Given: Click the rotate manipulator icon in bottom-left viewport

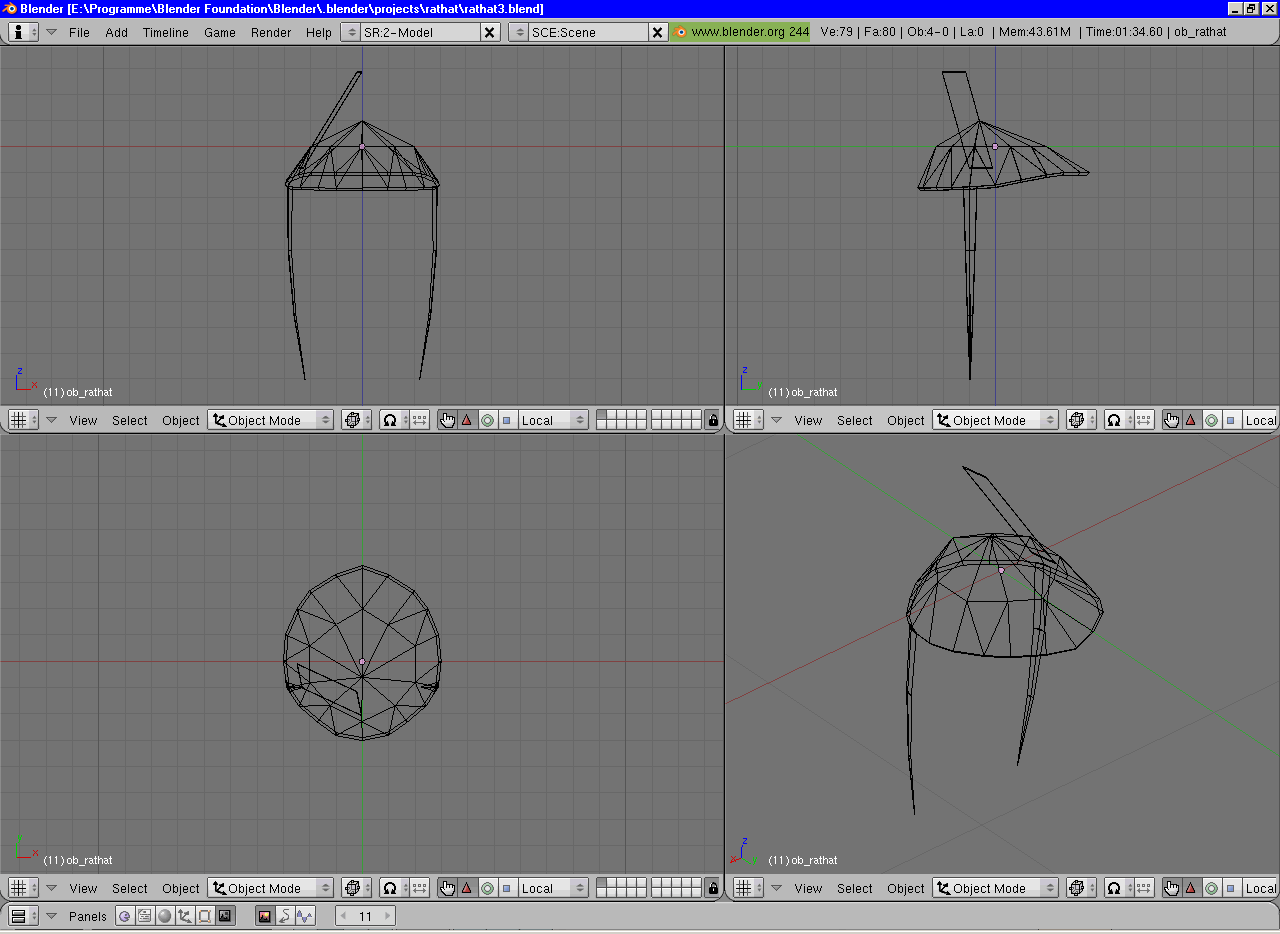Looking at the screenshot, I should click(487, 888).
